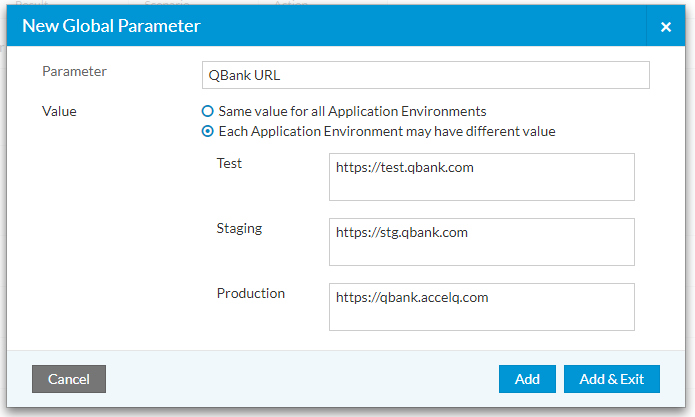
Task: Click the Test environment label
Action: click(x=229, y=164)
